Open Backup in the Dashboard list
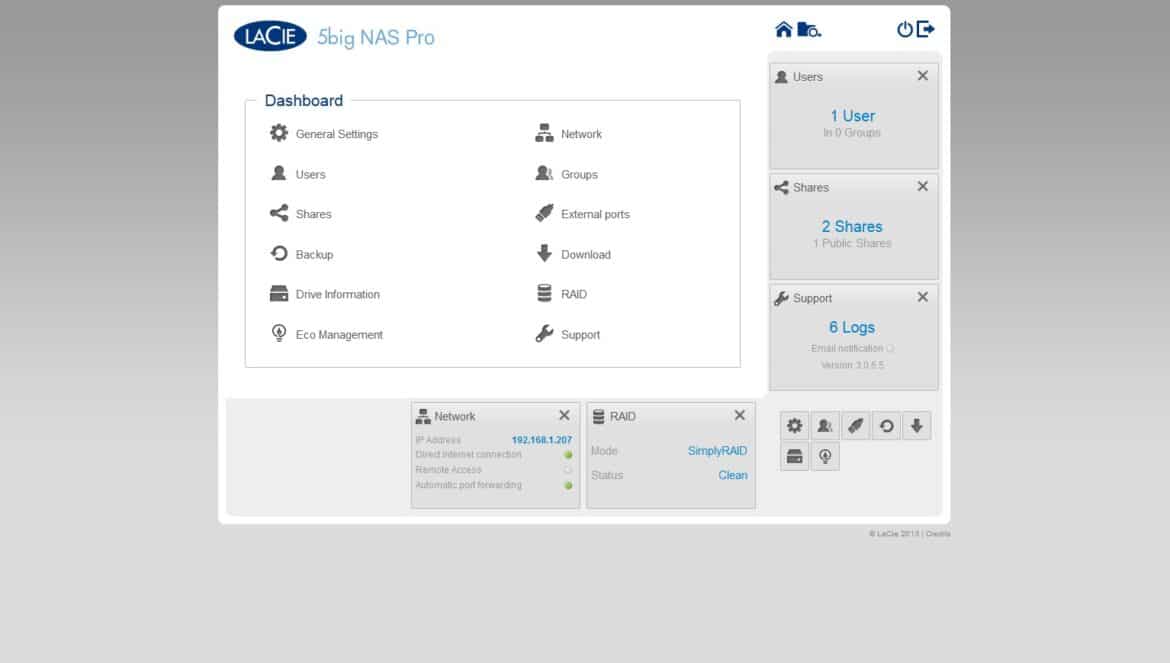Image resolution: width=1170 pixels, height=663 pixels. click(x=301, y=254)
